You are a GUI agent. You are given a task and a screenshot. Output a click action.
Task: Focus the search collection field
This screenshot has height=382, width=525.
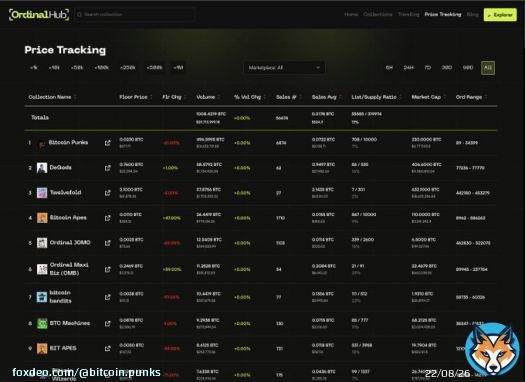[x=135, y=14]
